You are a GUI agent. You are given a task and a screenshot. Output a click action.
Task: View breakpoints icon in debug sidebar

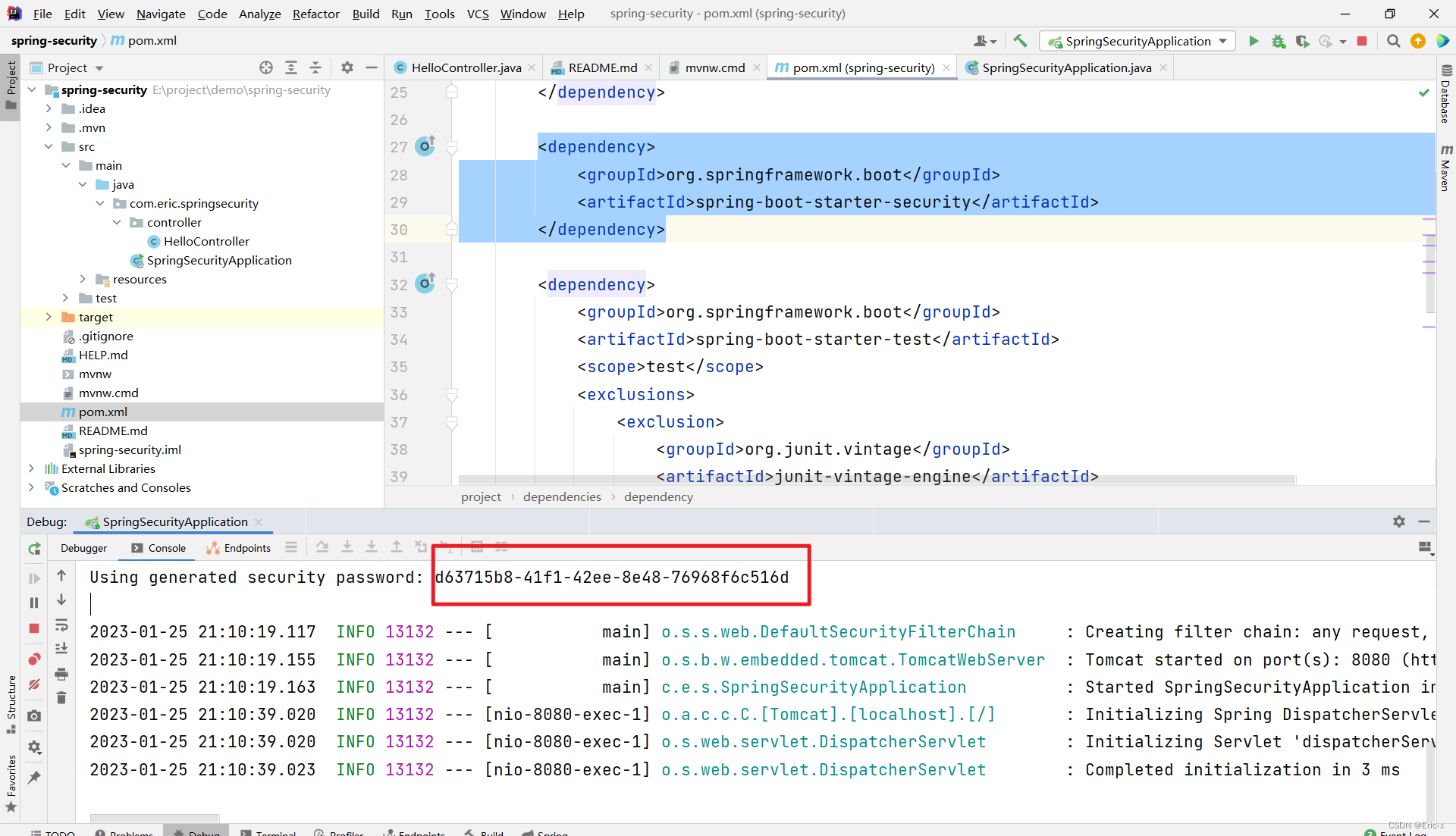click(x=34, y=659)
